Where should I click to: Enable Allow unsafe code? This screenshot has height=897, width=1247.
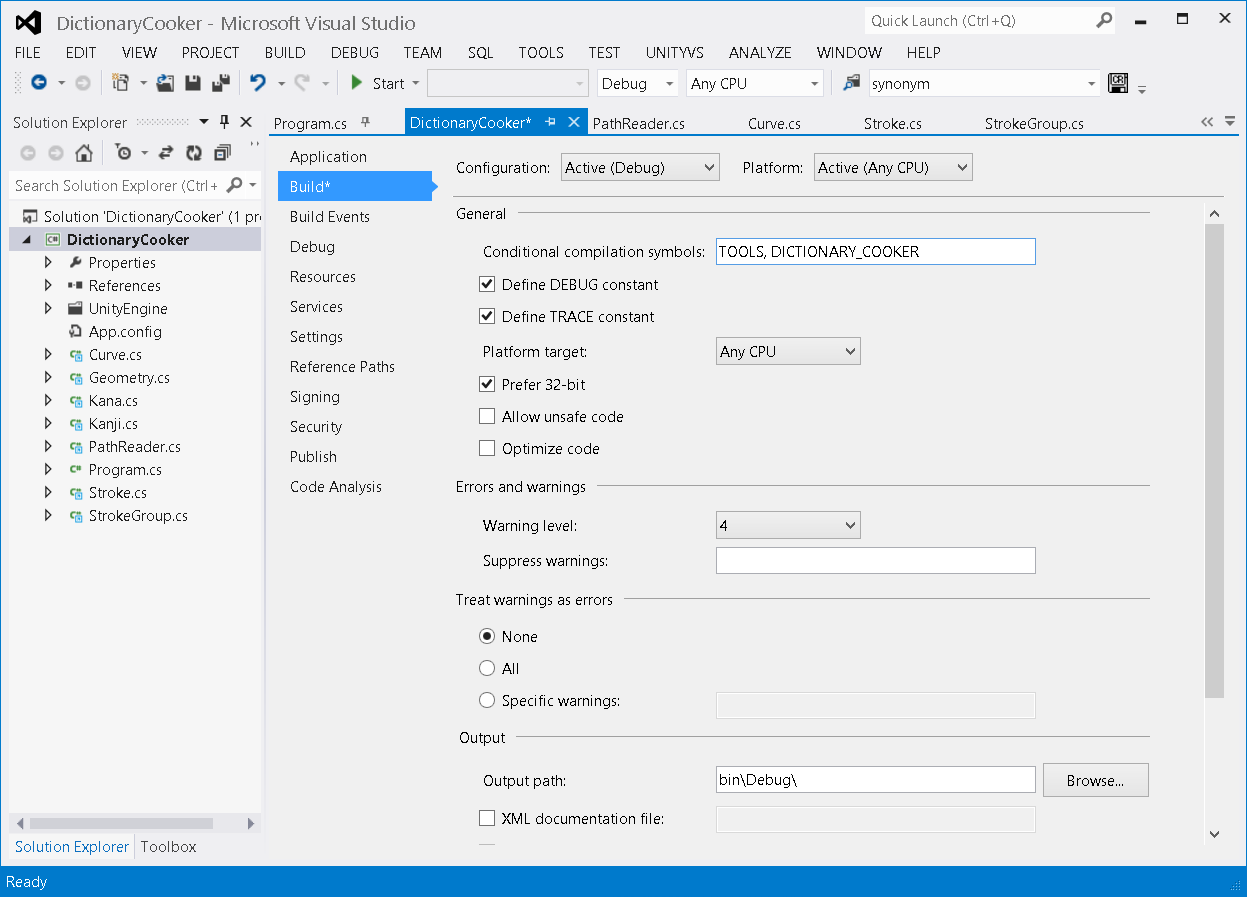pyautogui.click(x=487, y=417)
